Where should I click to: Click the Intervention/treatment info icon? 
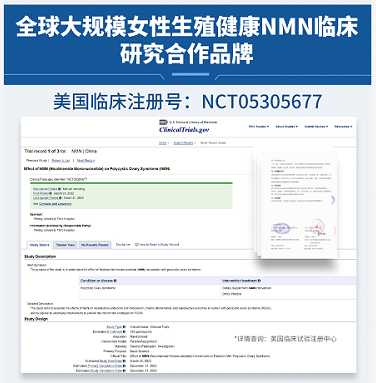(x=260, y=281)
